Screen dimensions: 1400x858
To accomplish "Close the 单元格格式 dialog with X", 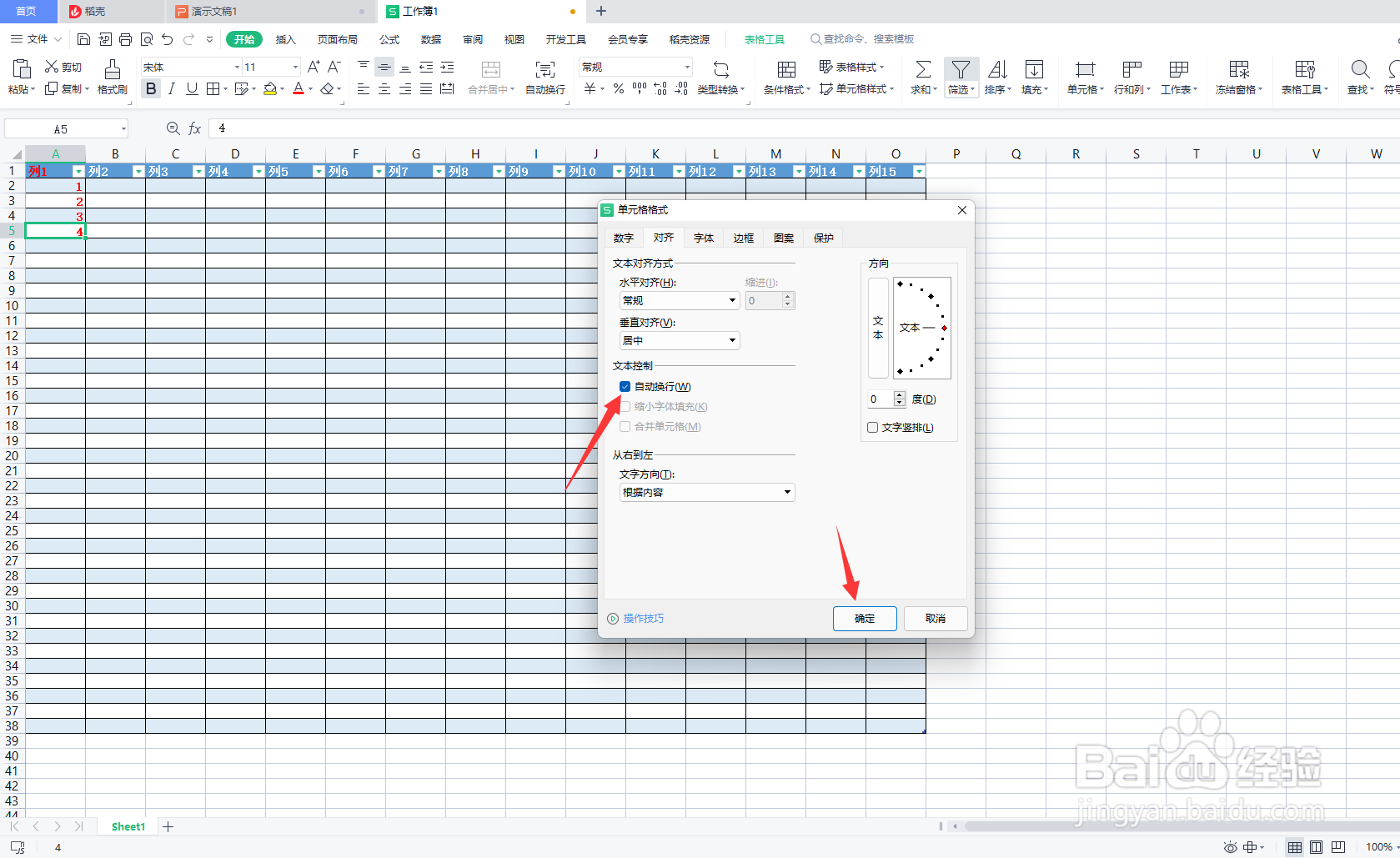I will coord(962,210).
